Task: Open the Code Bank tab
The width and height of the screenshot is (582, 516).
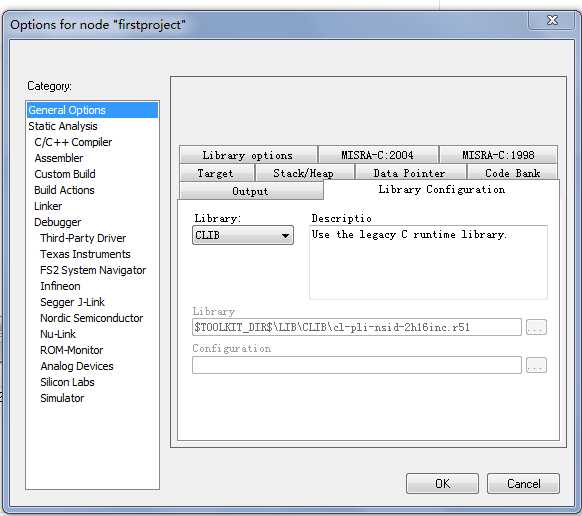Action: point(512,173)
